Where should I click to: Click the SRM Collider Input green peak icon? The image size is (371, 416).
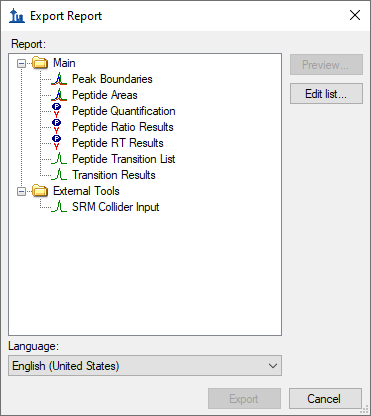point(59,207)
